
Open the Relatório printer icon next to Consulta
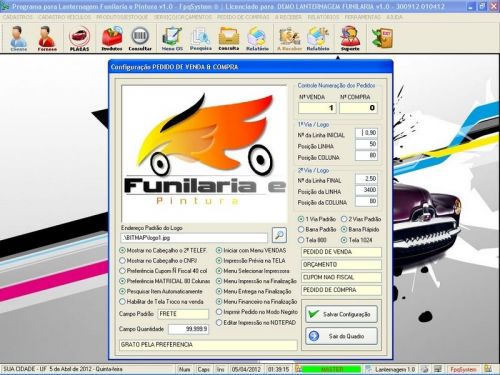tap(257, 39)
